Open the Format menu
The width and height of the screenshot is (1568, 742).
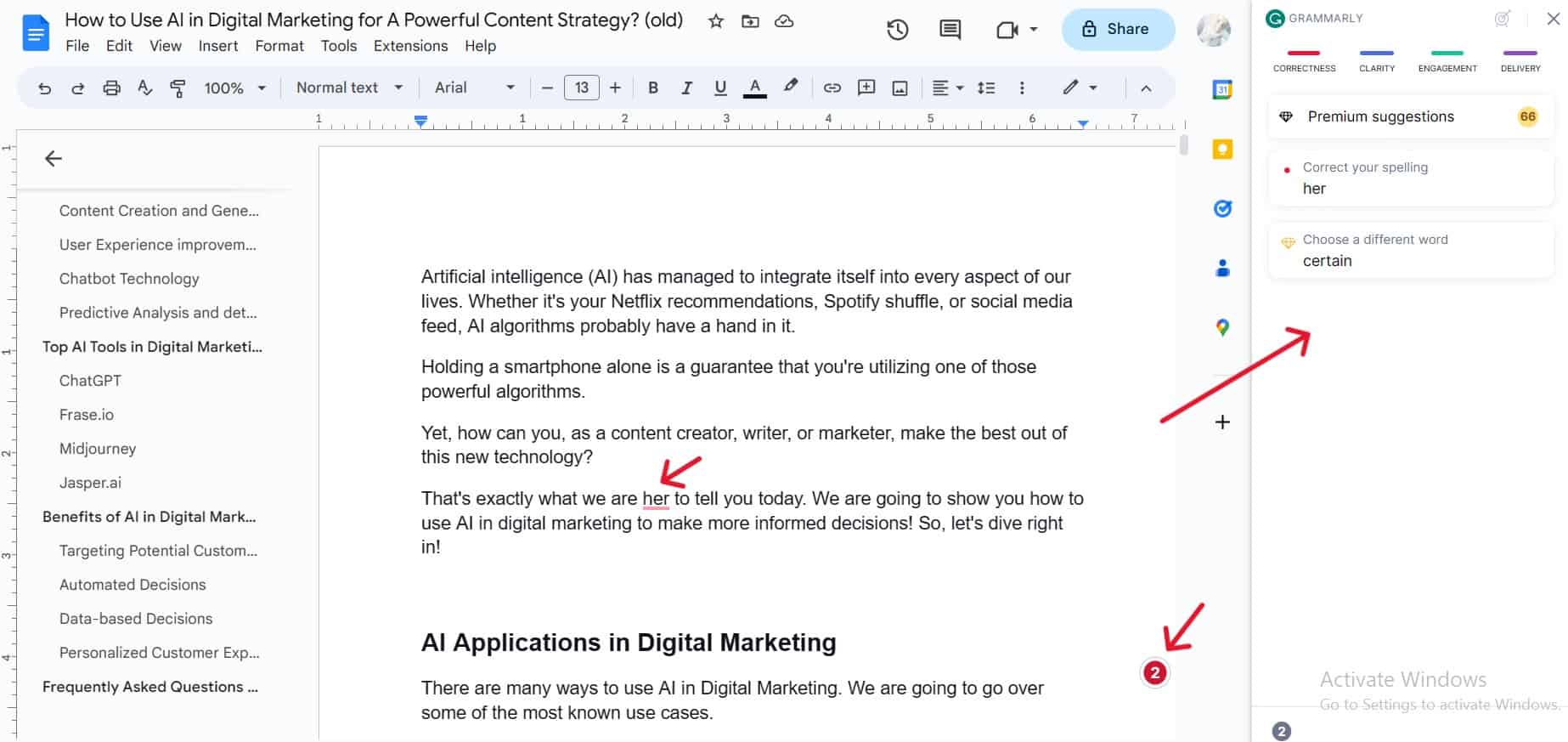click(279, 46)
